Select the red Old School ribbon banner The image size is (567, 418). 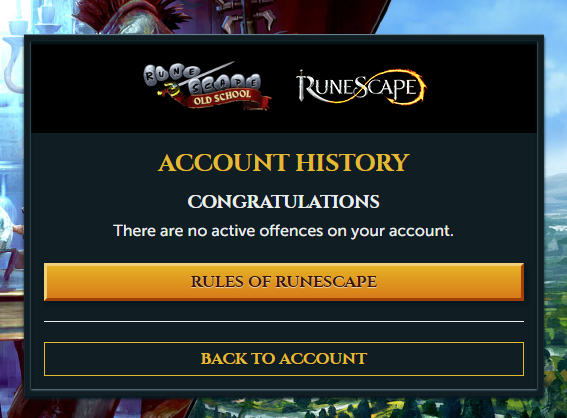click(x=226, y=98)
